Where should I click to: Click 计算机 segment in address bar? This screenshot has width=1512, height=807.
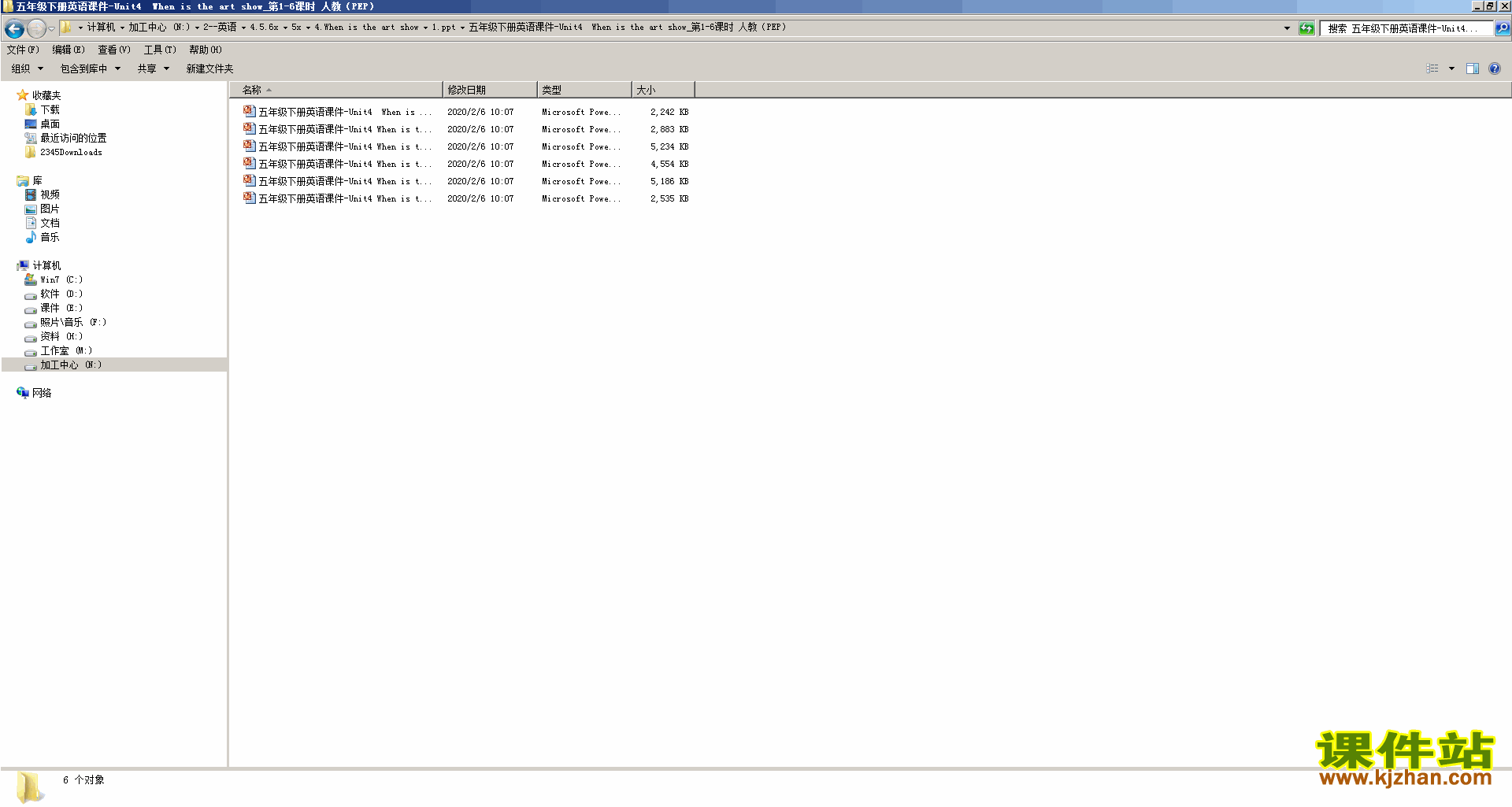pyautogui.click(x=101, y=28)
